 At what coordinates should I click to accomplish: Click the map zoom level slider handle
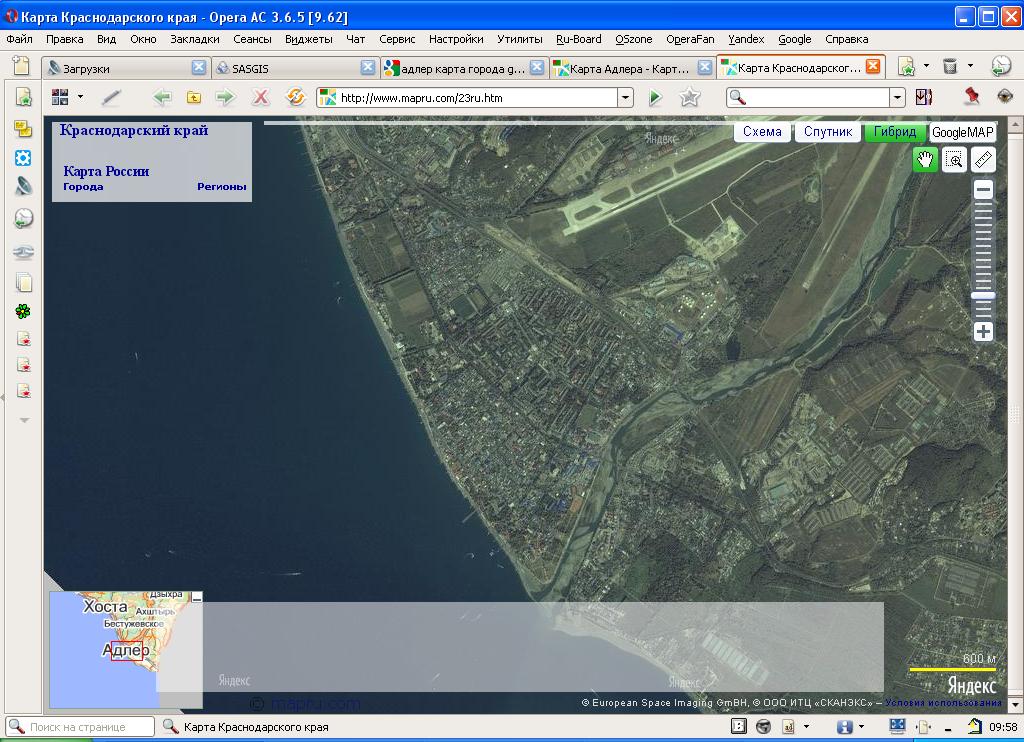983,296
